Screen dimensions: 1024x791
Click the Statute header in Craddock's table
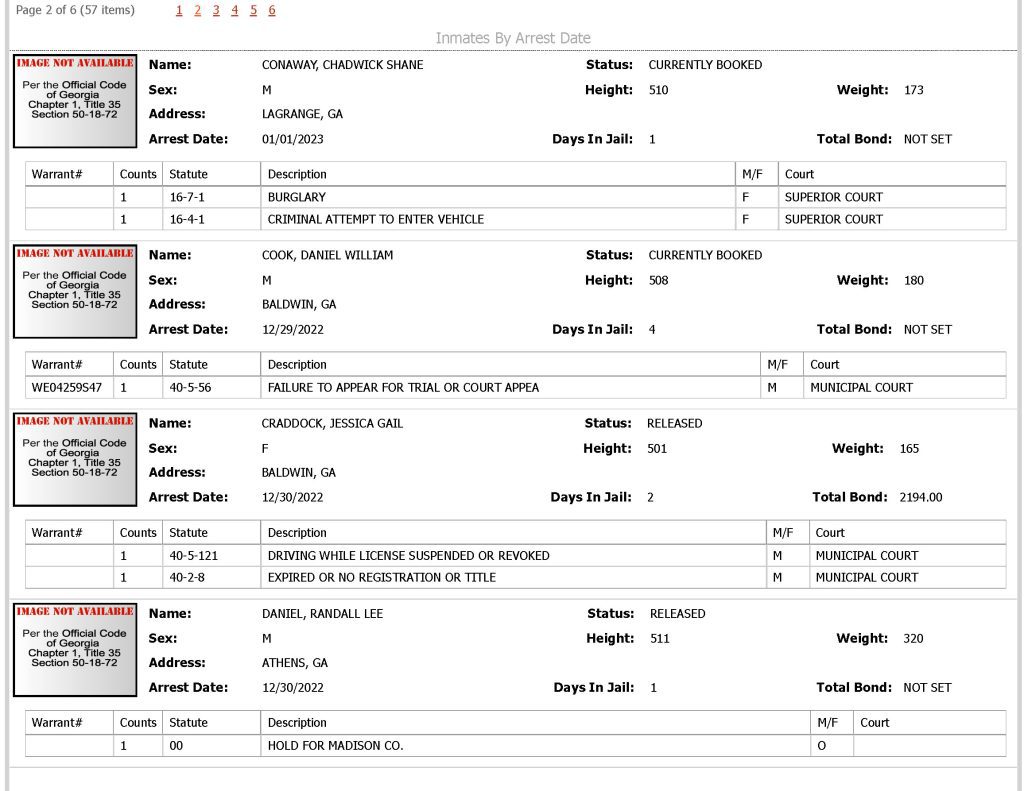(x=188, y=533)
